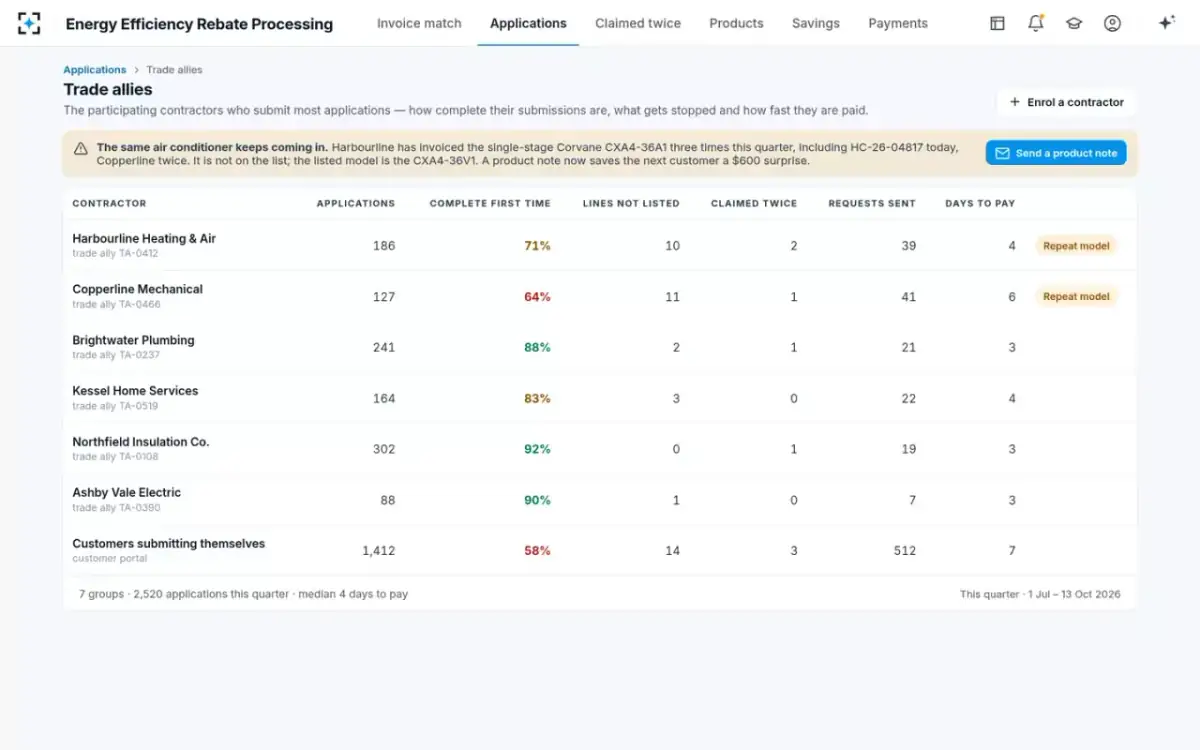Click the quarter date range text
1200x750 pixels.
tap(1040, 594)
